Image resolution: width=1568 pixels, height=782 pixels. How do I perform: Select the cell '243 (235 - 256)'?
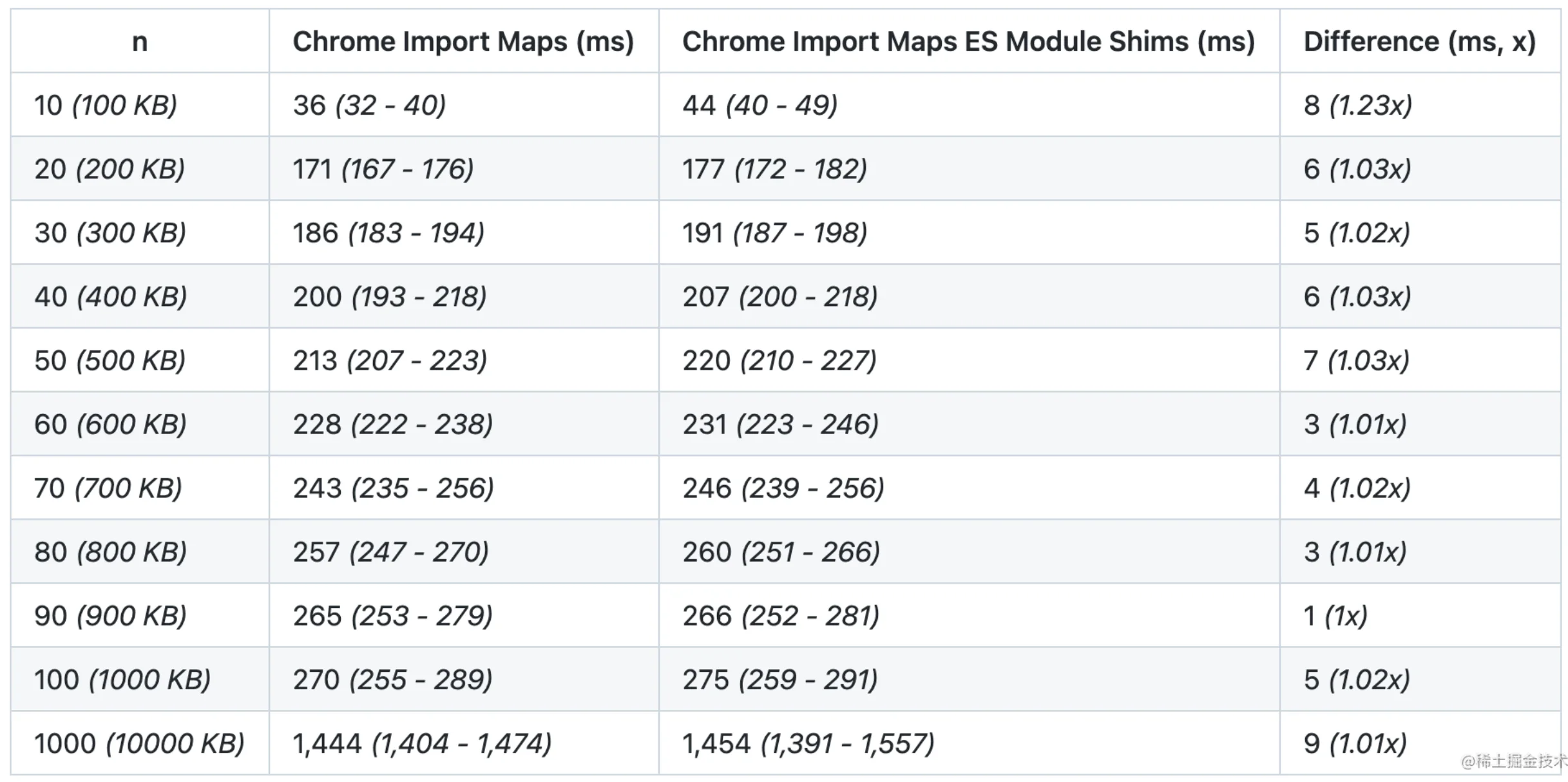tap(464, 487)
